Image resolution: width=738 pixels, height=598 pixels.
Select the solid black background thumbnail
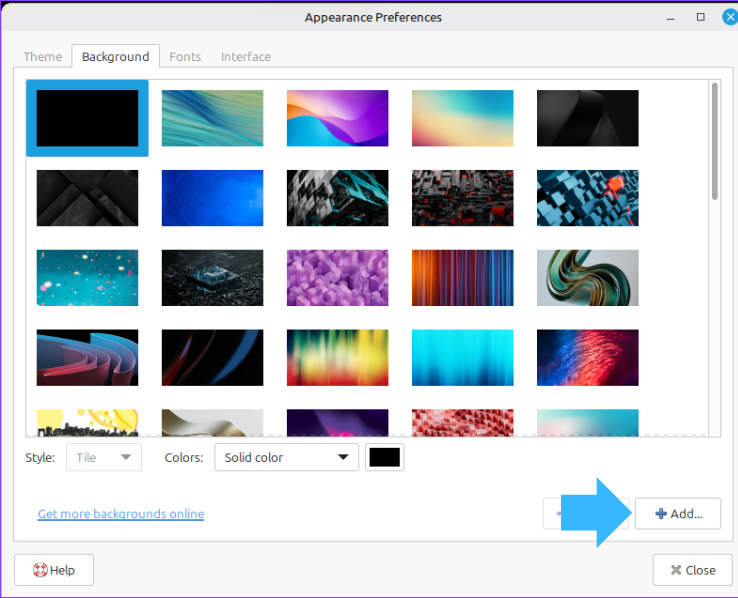point(87,118)
